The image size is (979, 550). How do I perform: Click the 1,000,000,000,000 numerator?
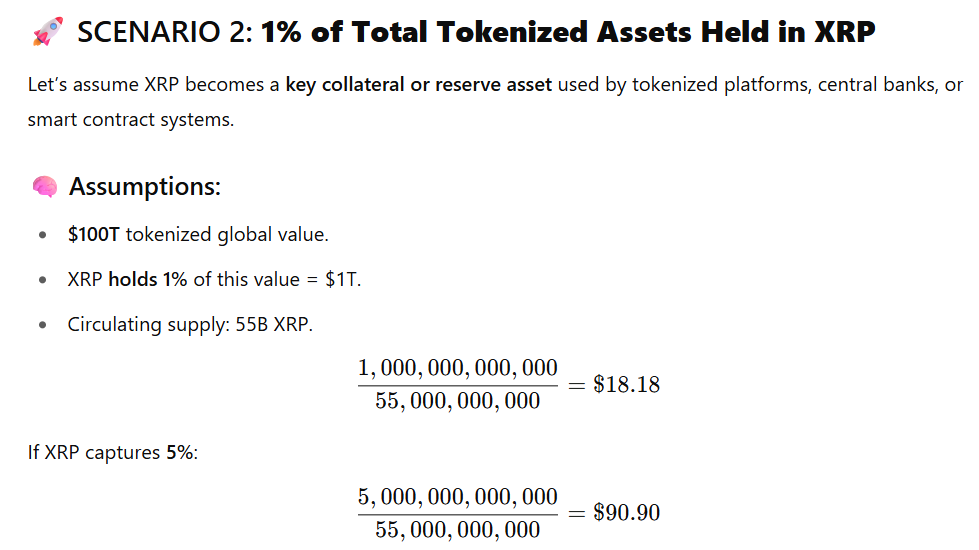[458, 368]
